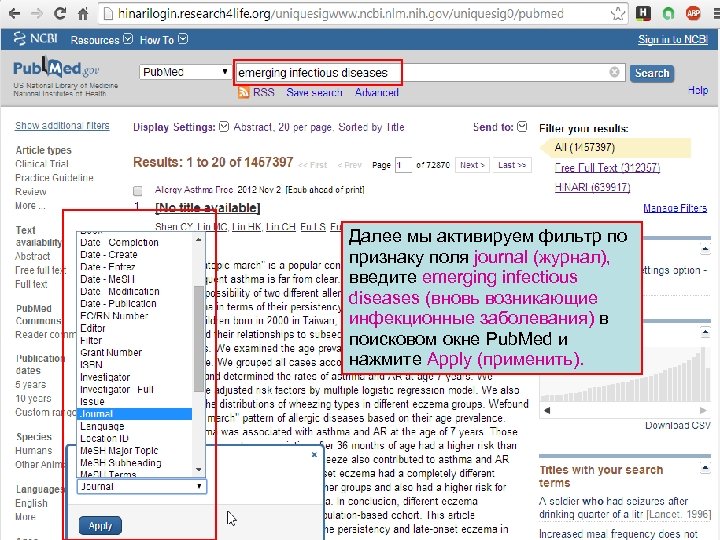
Task: Open Manage Filters link
Action: pos(675,208)
